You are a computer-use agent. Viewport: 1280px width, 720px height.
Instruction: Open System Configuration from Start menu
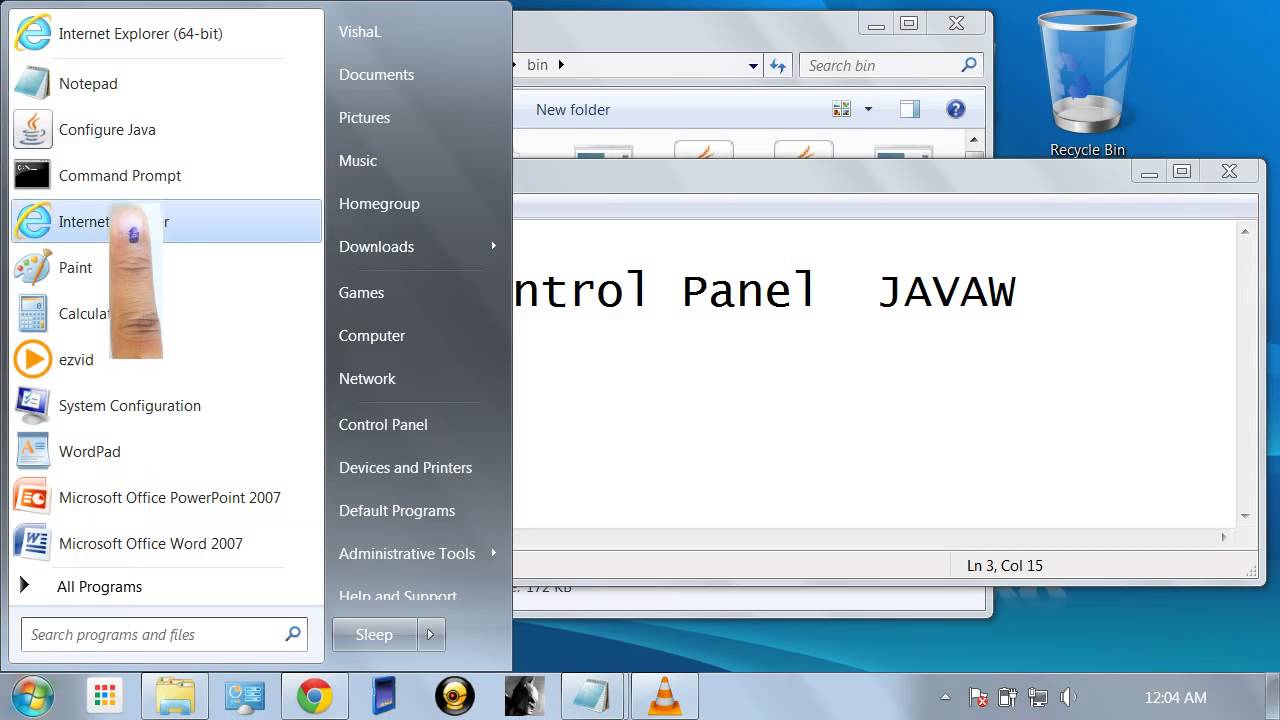coord(166,406)
